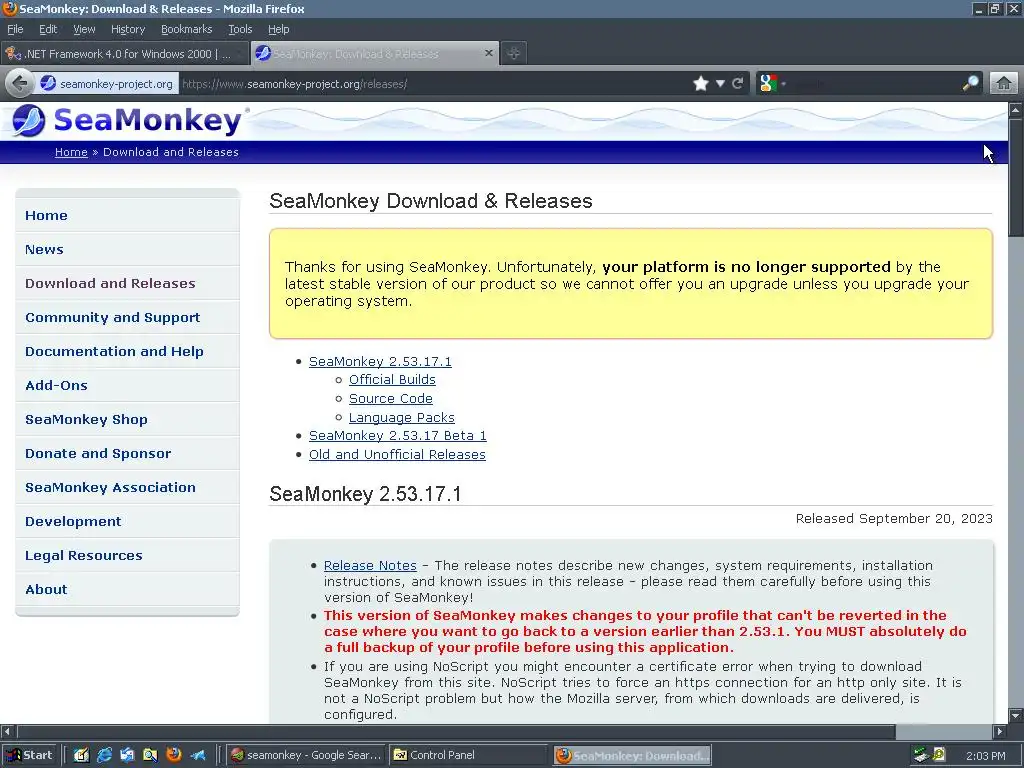Screen dimensions: 1024x768
Task: Follow the Home breadcrumb link
Action: click(x=71, y=152)
